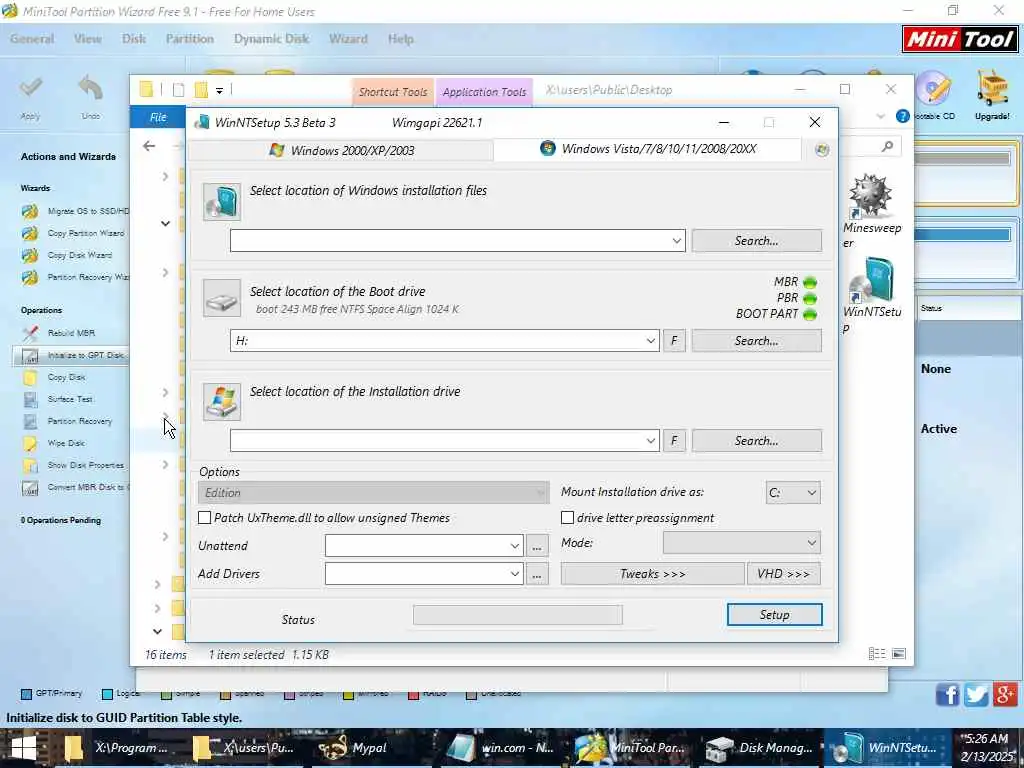
Task: Select Rebuild MBR operation
Action: coord(58,333)
